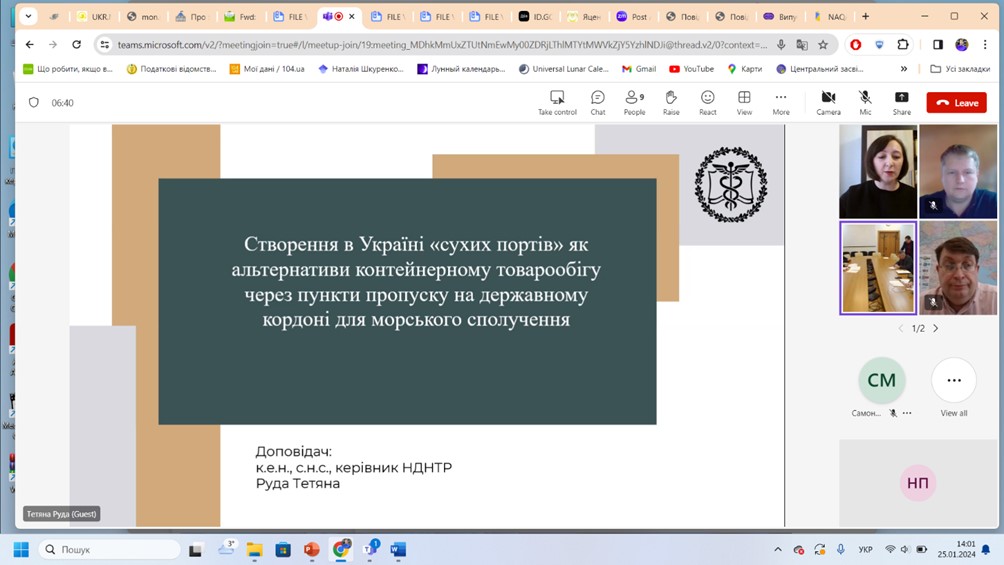Open the Карти bookmark
1004x565 pixels.
pos(745,69)
